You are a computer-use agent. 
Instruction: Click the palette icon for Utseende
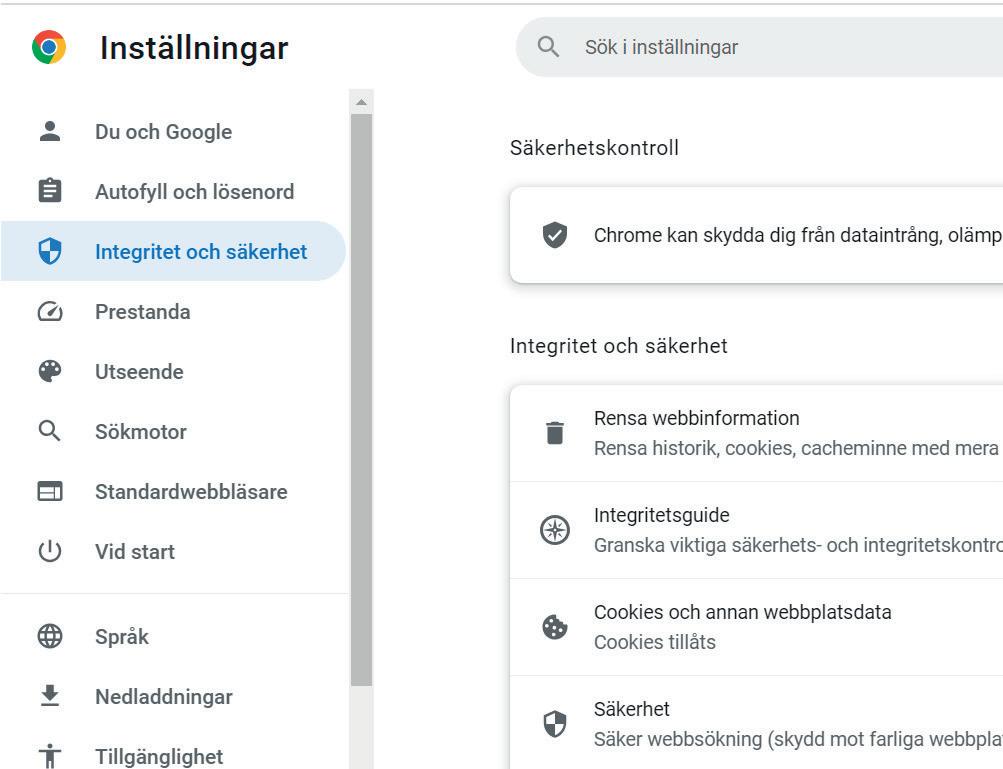(50, 372)
